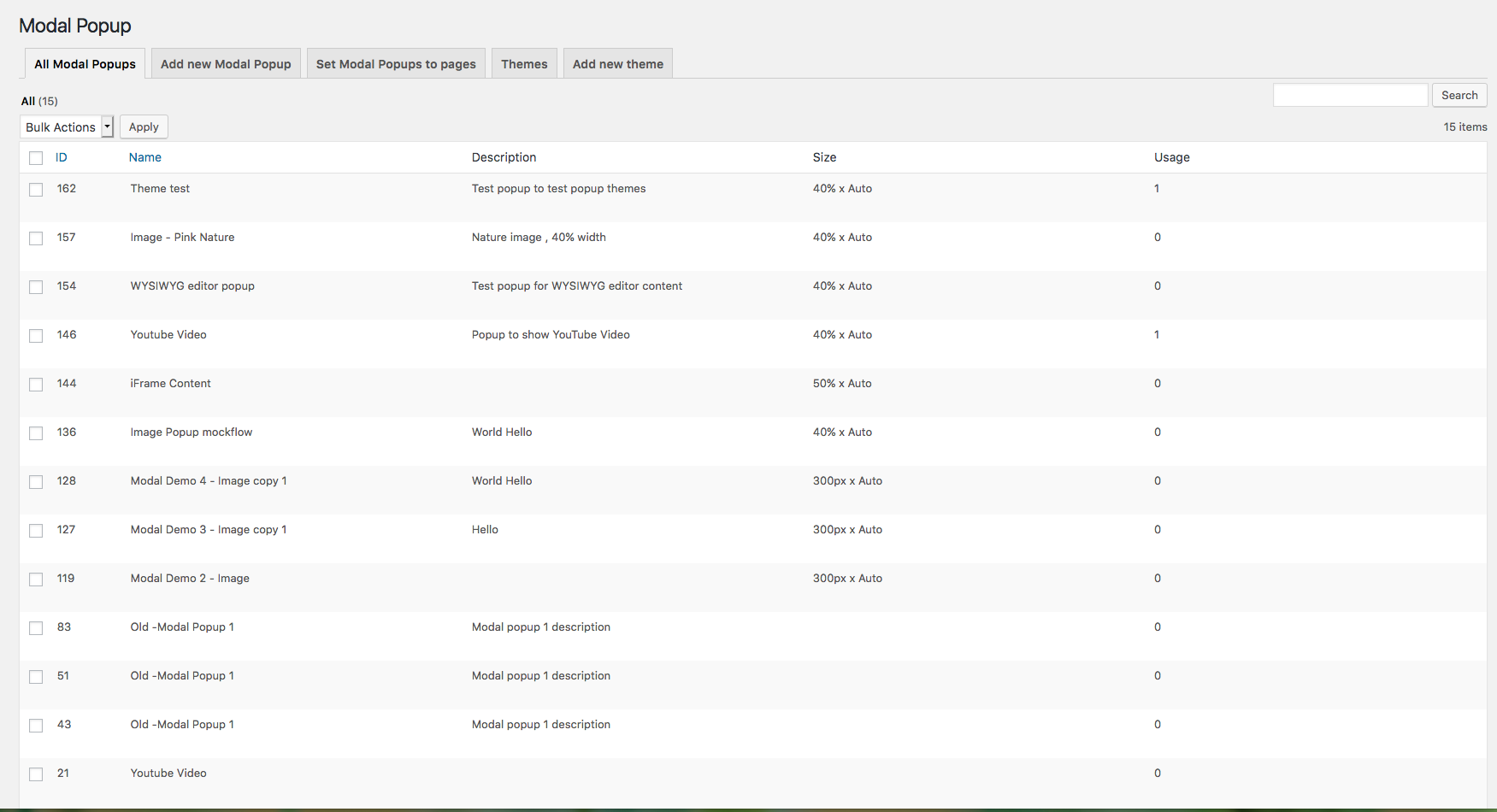The image size is (1497, 812).
Task: Select Modal Demo 3 - Image copy 1 checkbox
Action: pos(36,531)
